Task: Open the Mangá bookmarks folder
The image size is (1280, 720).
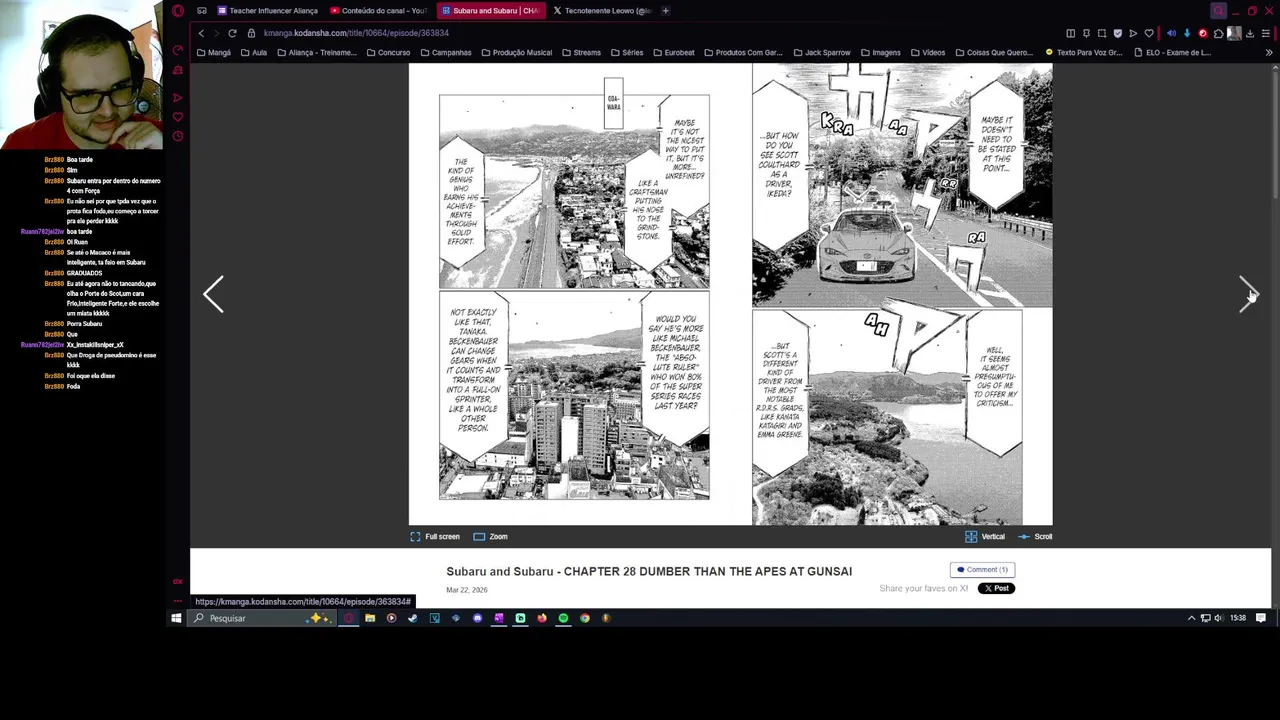Action: click(x=214, y=52)
